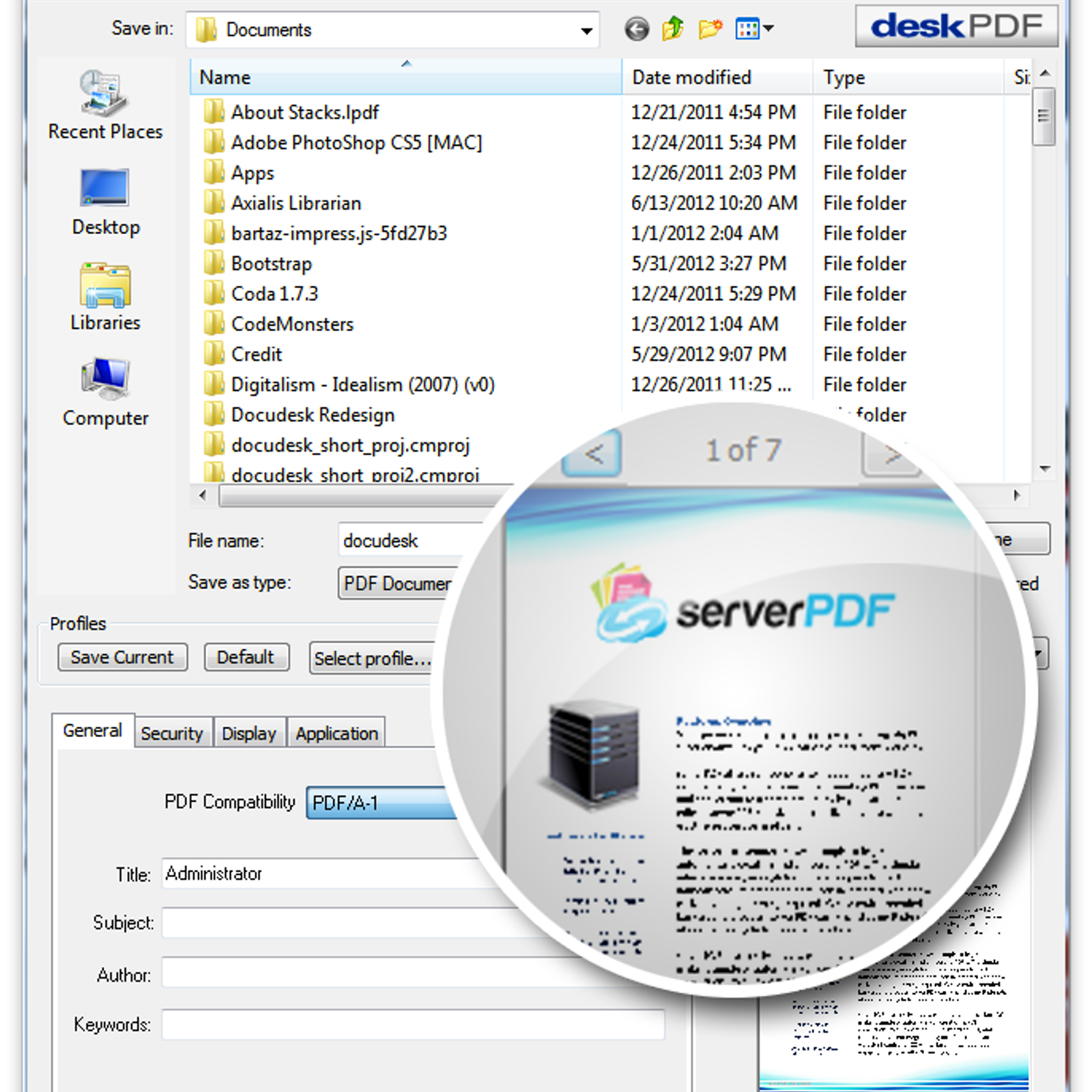
Task: Create a new folder icon
Action: coord(710,29)
